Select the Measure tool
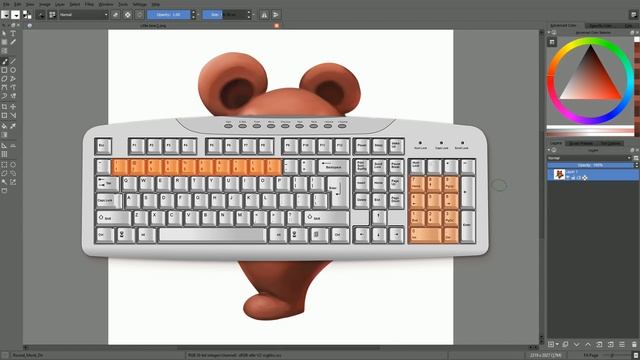The height and width of the screenshot is (360, 640). coord(13,145)
